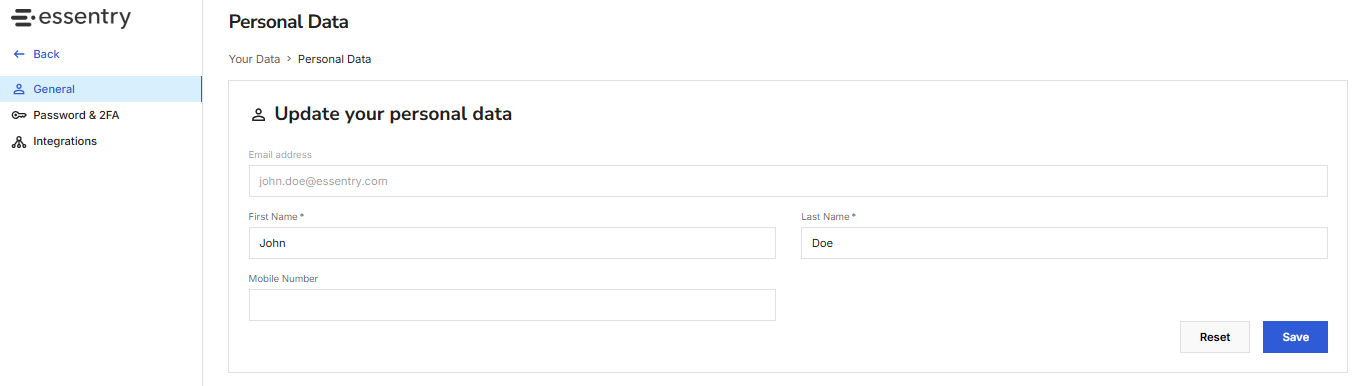Save the personal data changes
This screenshot has width=1357, height=386.
tap(1295, 337)
